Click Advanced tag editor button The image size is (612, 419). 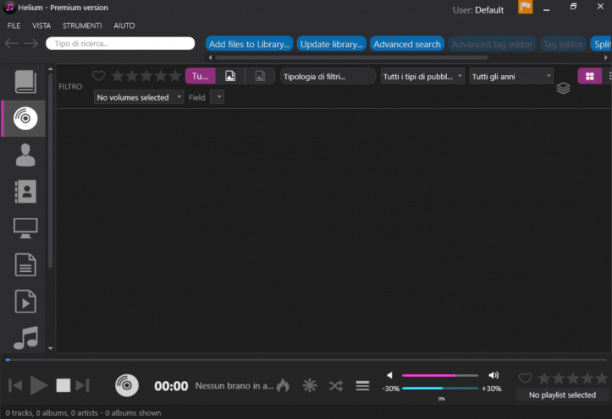pyautogui.click(x=492, y=44)
